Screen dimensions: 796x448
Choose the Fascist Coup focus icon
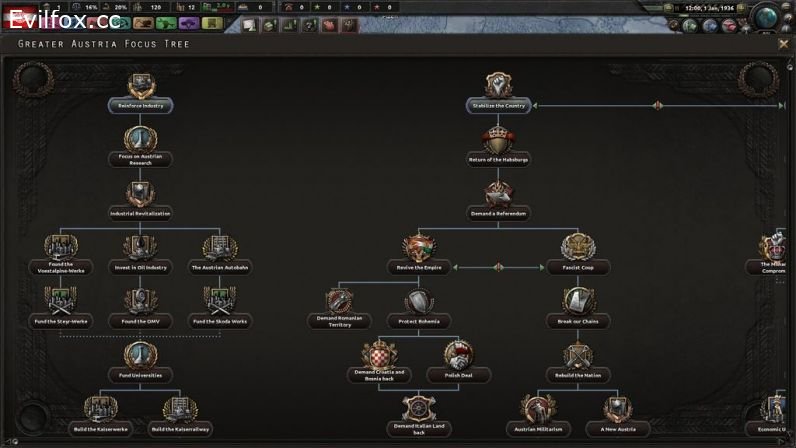coord(578,247)
